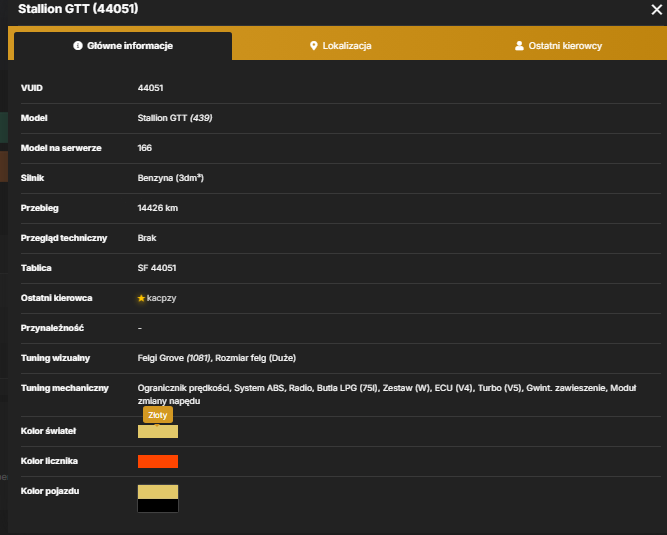The height and width of the screenshot is (535, 667).
Task: Select the visual tuning text Felgi Grove
Action: (x=160, y=358)
